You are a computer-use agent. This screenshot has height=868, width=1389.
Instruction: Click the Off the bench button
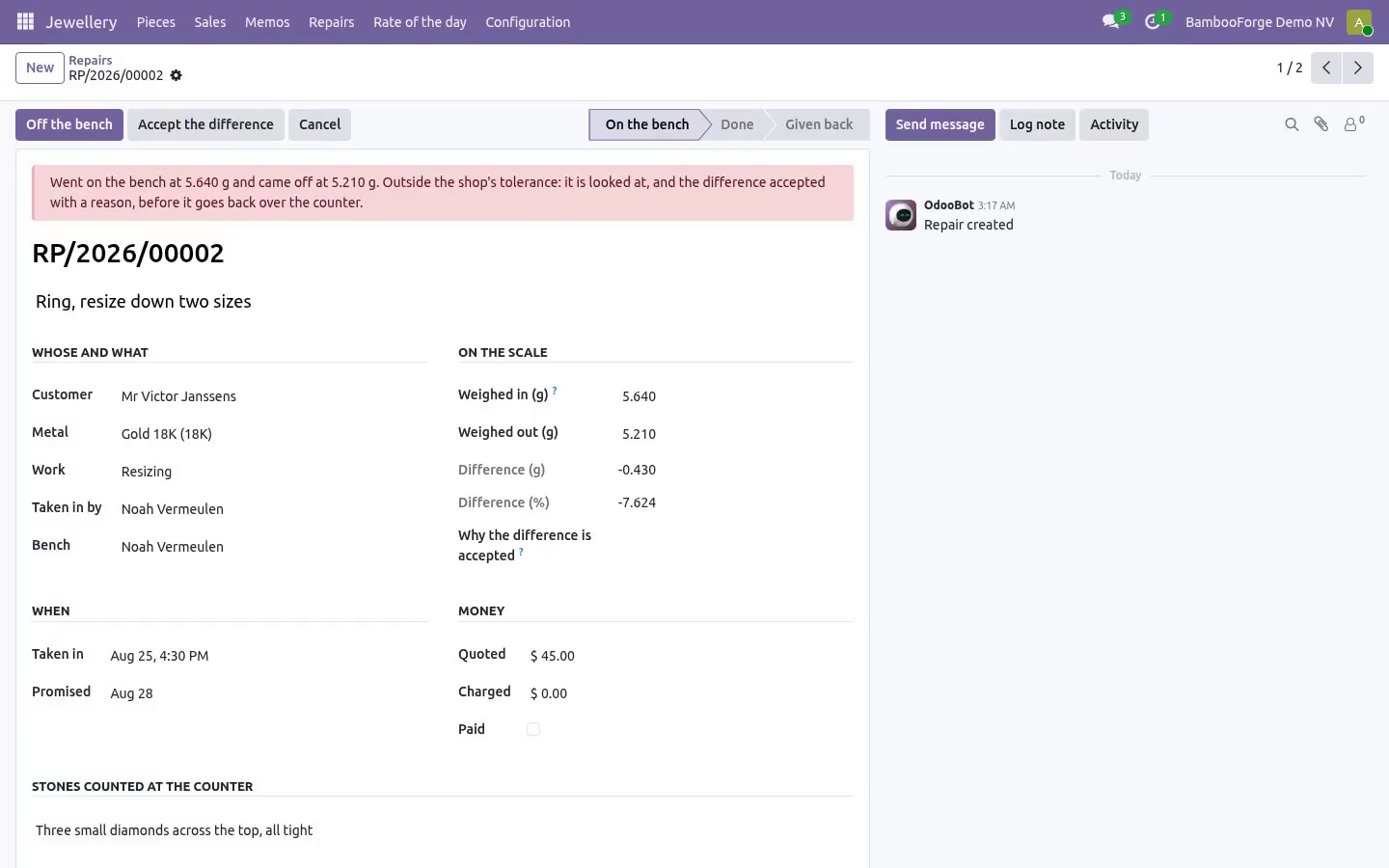(x=69, y=124)
